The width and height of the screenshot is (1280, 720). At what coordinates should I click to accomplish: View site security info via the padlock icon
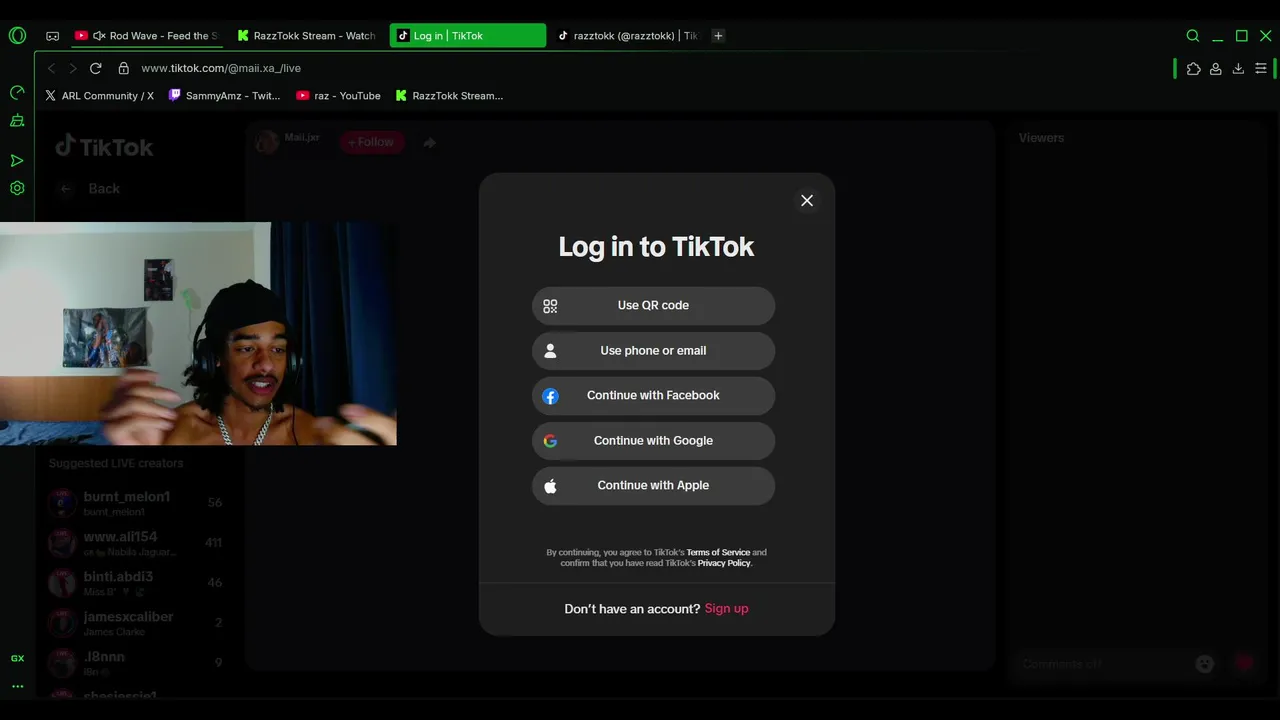(124, 68)
